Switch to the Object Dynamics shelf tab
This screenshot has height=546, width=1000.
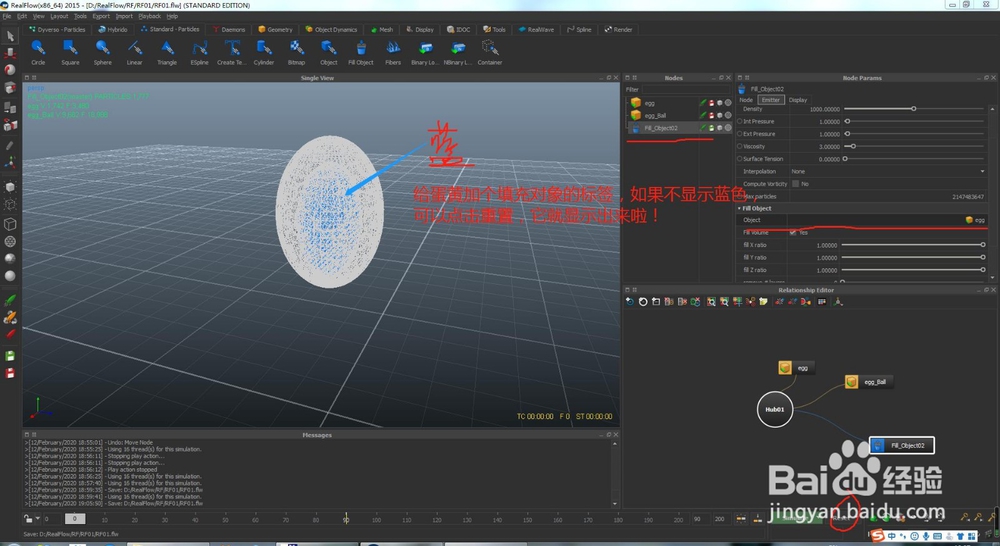(331, 29)
